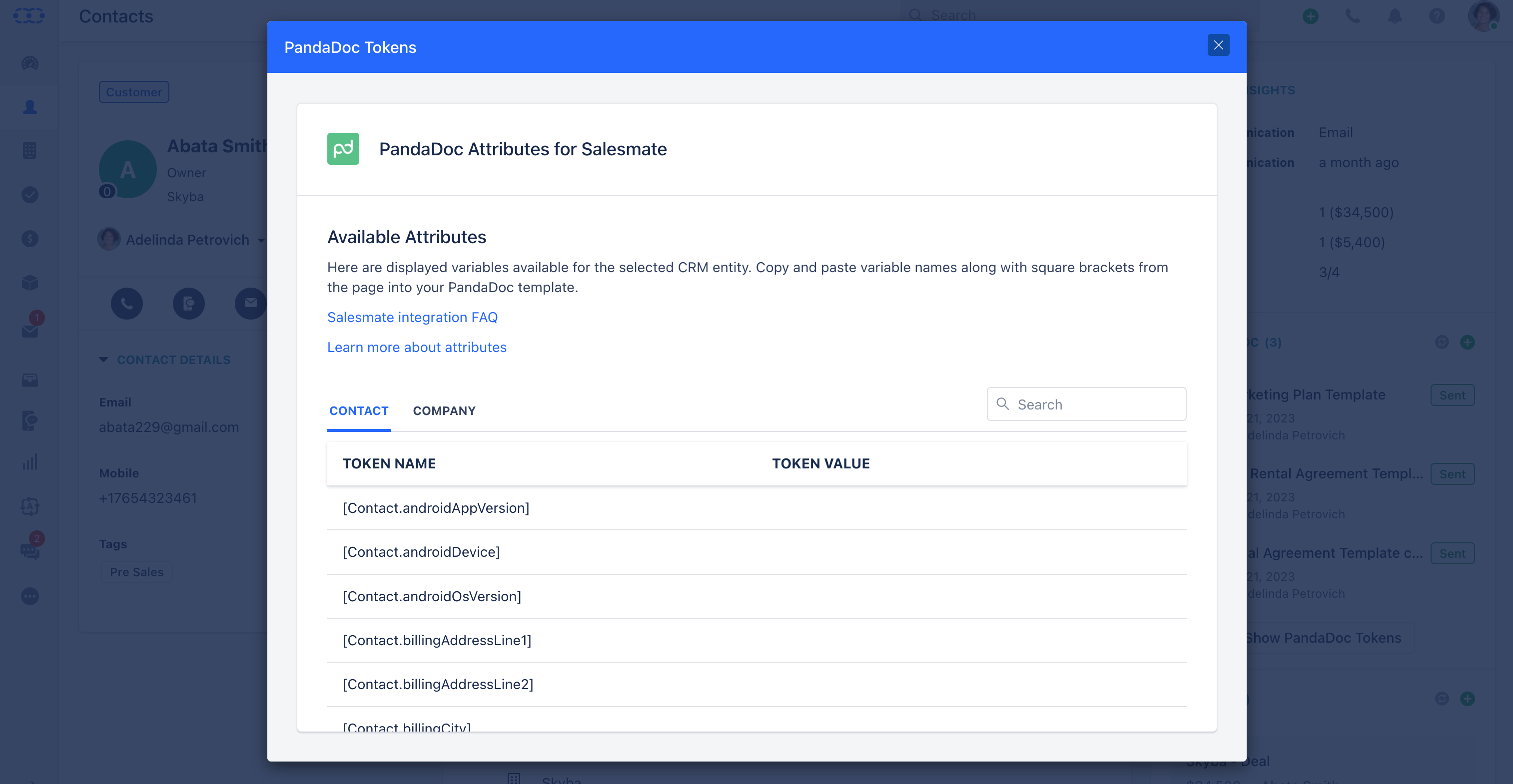Viewport: 1513px width, 784px height.
Task: Open the Companies building icon in sidebar
Action: click(30, 151)
